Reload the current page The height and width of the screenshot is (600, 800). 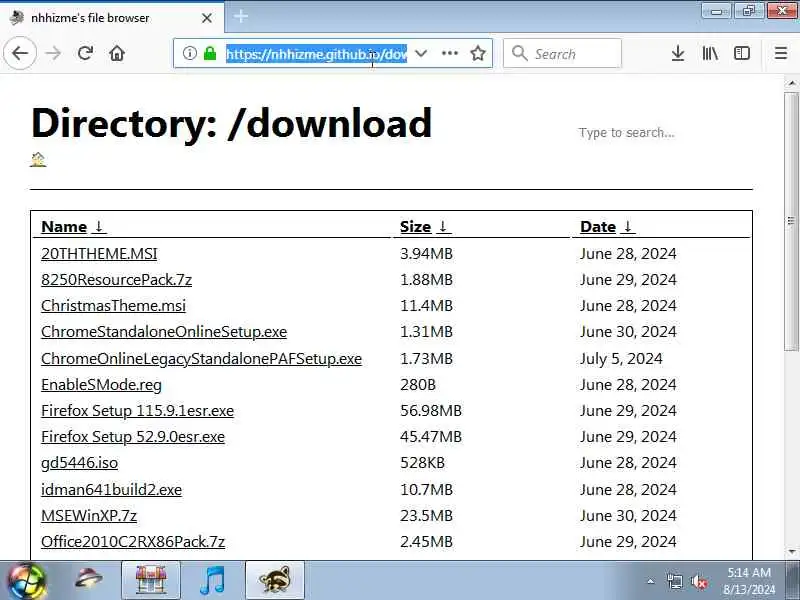85,53
